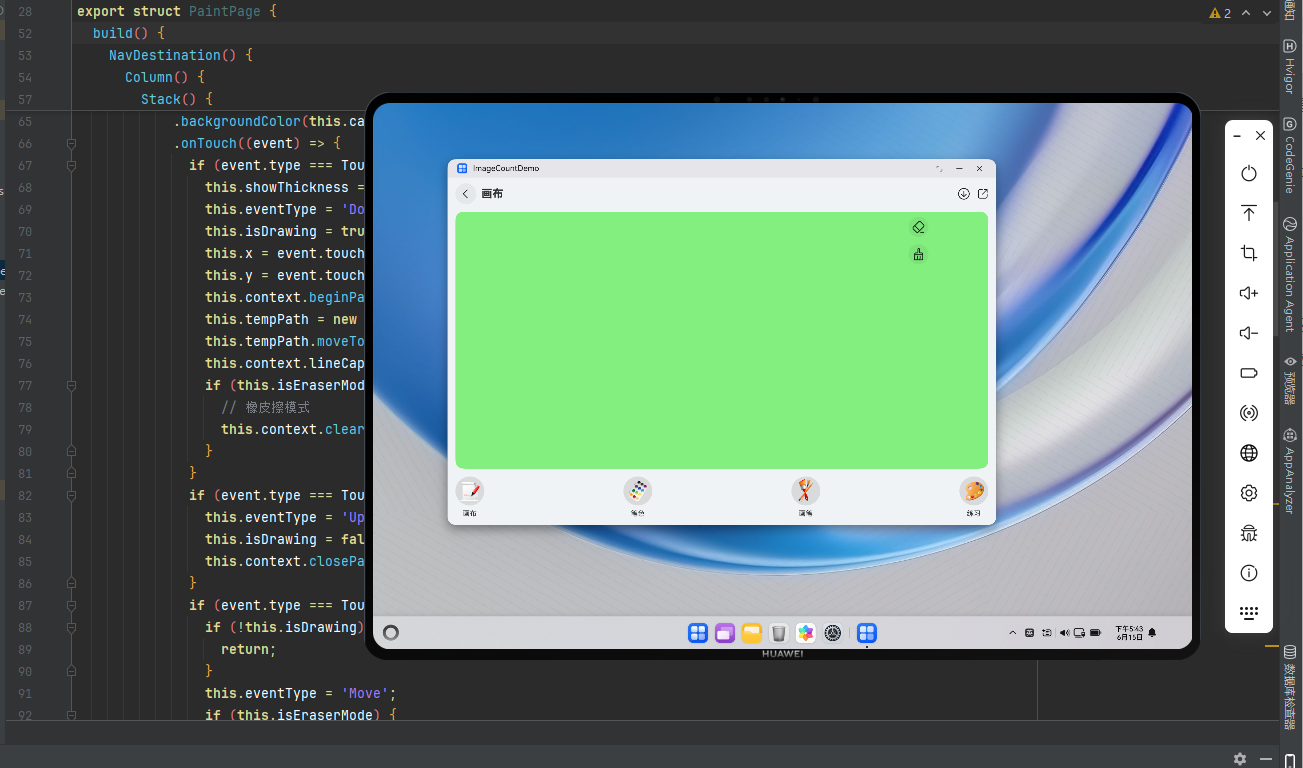Open the Hvigor side panel
The image size is (1303, 768).
click(1290, 68)
